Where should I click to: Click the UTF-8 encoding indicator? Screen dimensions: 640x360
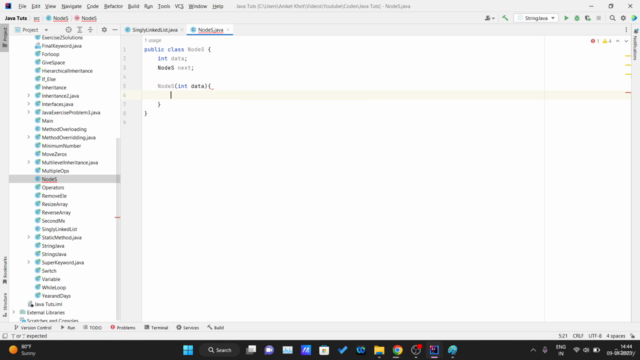click(x=595, y=336)
